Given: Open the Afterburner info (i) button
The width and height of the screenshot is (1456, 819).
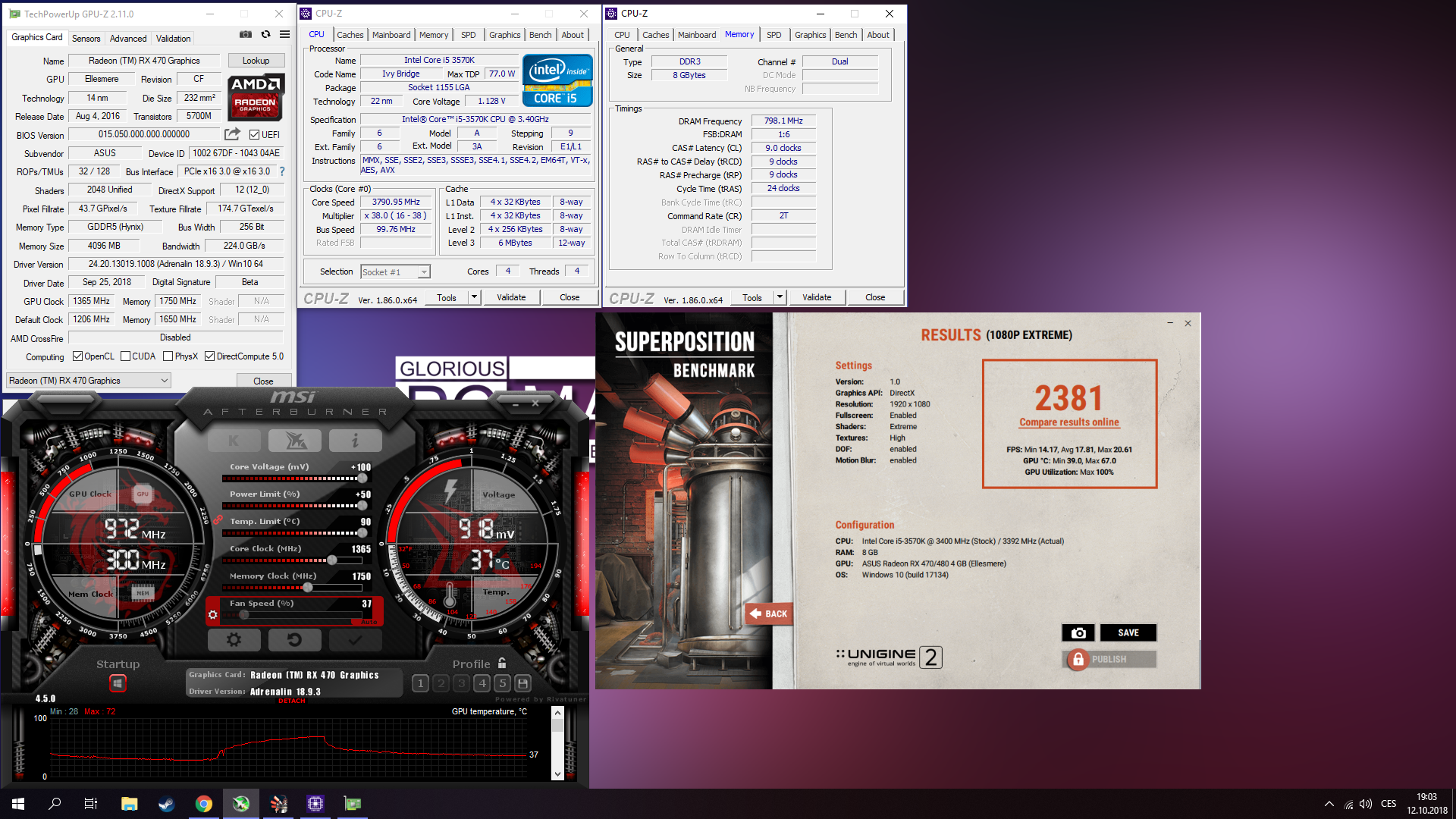Looking at the screenshot, I should (x=355, y=441).
